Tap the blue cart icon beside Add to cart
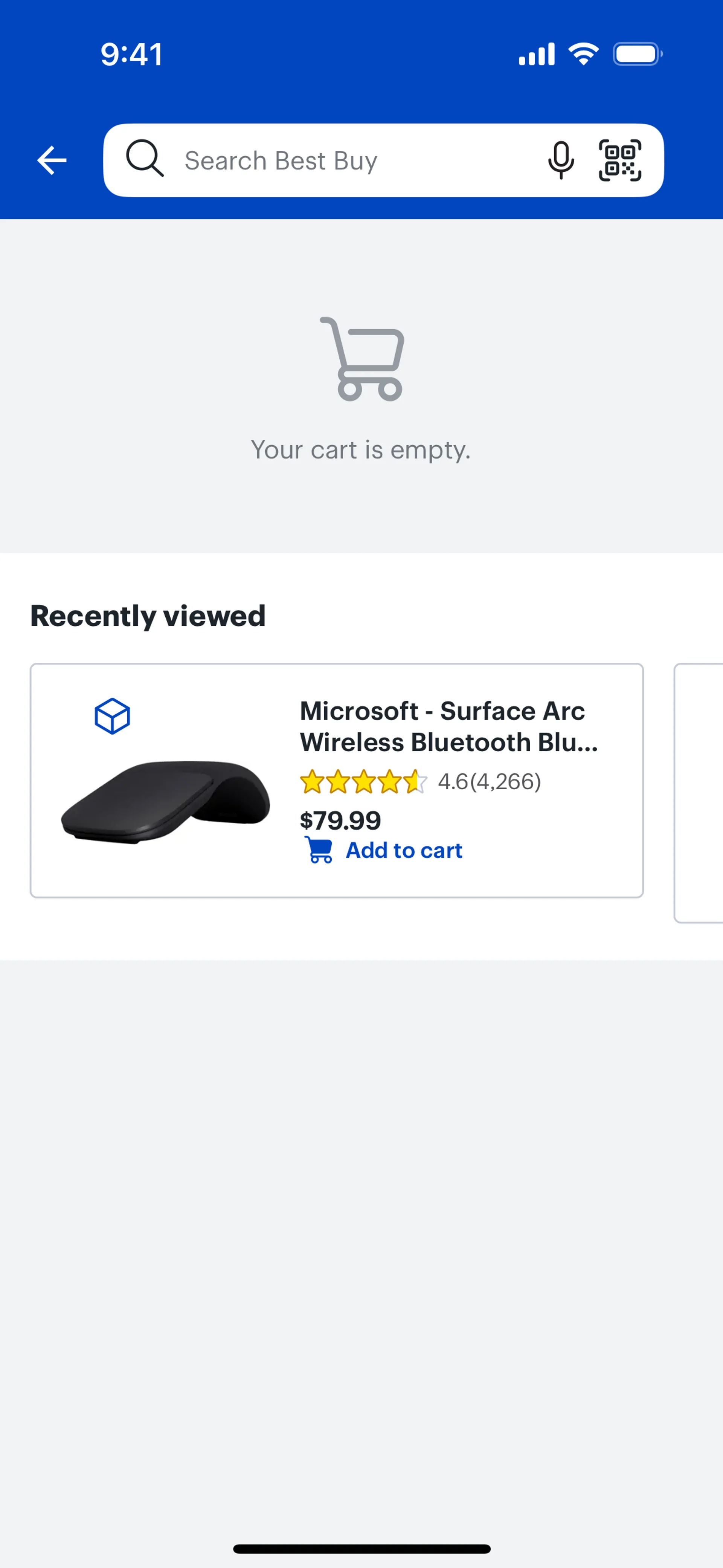Screen dimensions: 723x1568 tap(319, 850)
